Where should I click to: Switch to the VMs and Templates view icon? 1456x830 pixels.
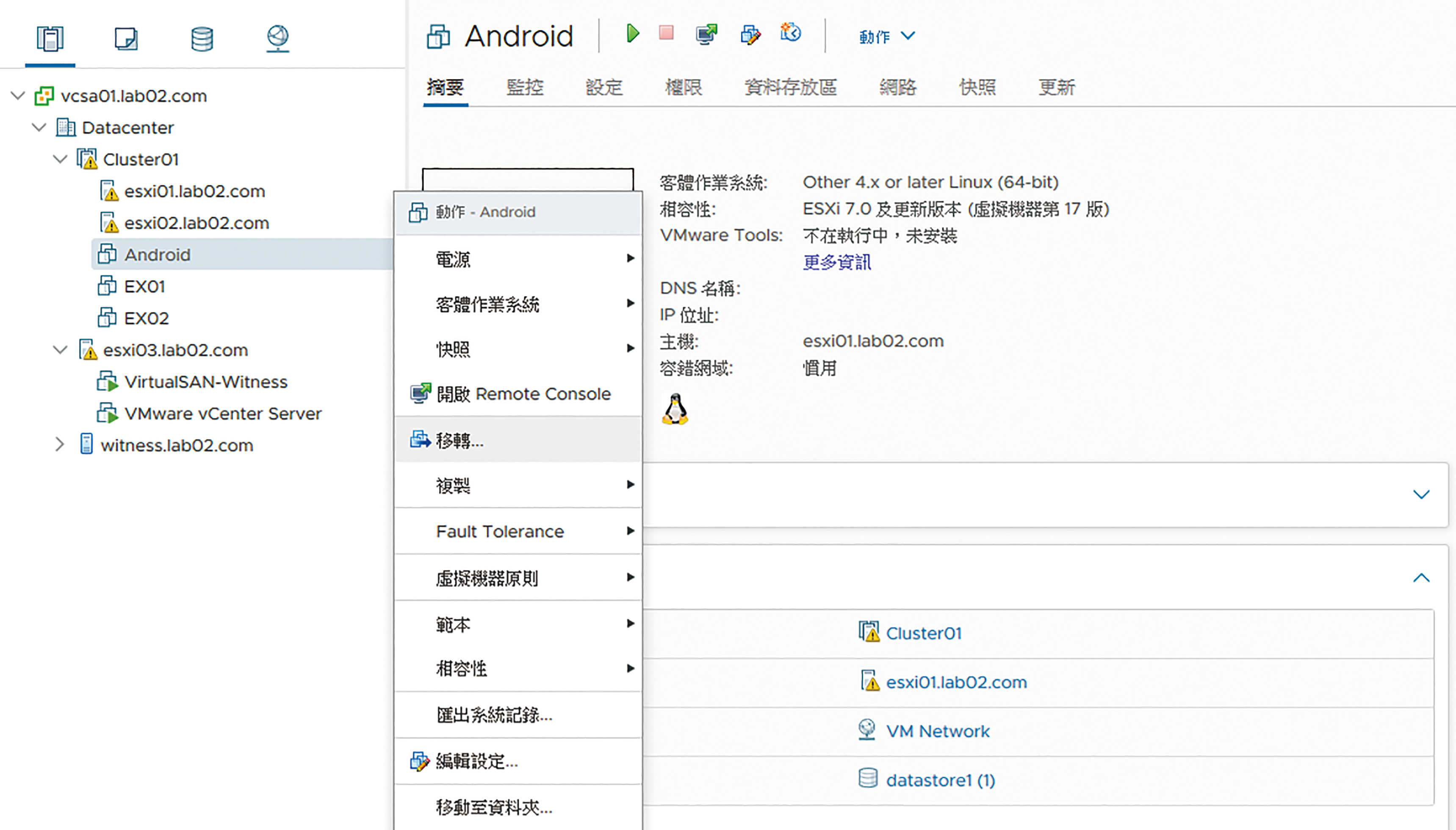(x=126, y=39)
